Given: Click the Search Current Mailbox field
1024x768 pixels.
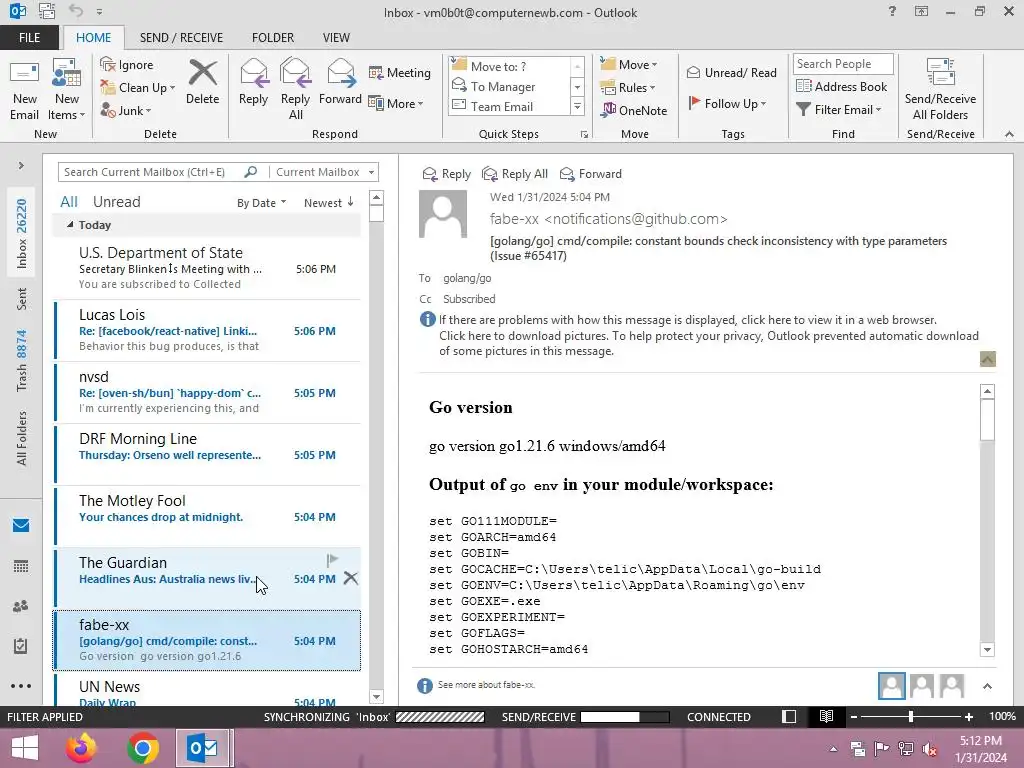Looking at the screenshot, I should 153,172.
